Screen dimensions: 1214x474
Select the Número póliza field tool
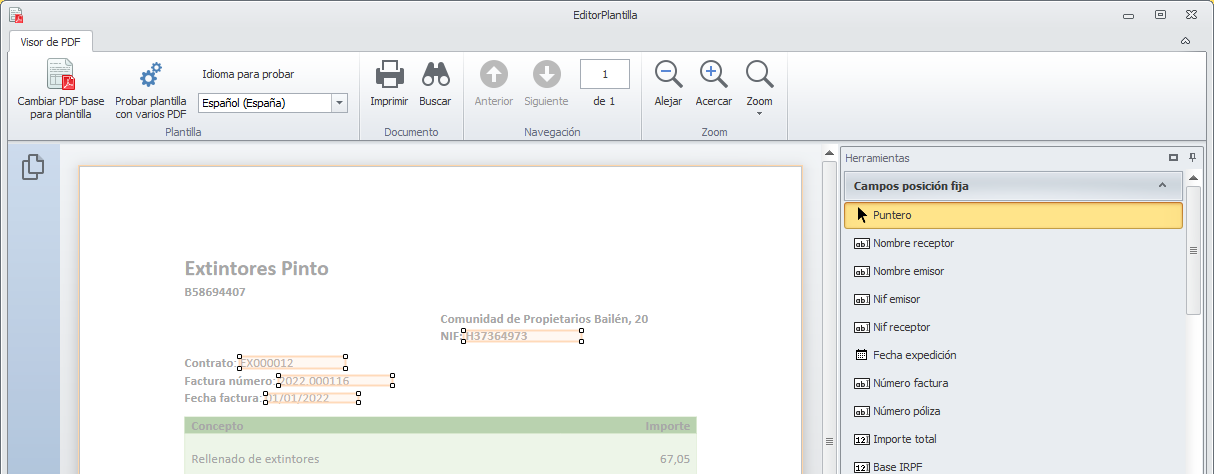1013,411
